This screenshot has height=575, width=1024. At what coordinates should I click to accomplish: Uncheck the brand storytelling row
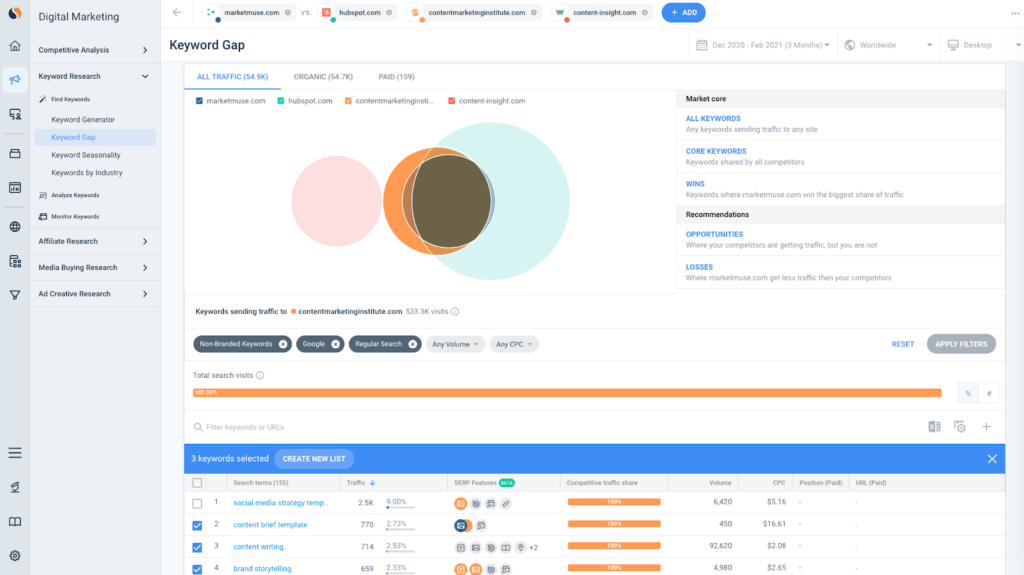197,569
